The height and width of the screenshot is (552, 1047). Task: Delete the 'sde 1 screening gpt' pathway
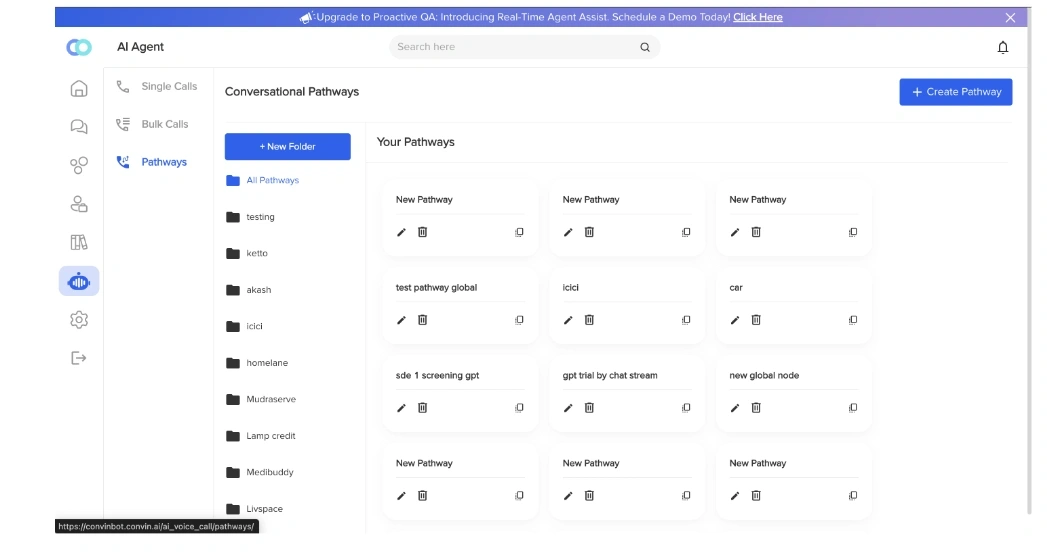click(x=423, y=408)
